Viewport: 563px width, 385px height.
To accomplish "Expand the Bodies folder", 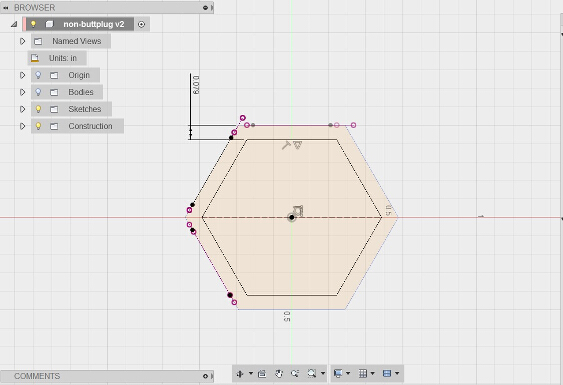I will pos(22,92).
